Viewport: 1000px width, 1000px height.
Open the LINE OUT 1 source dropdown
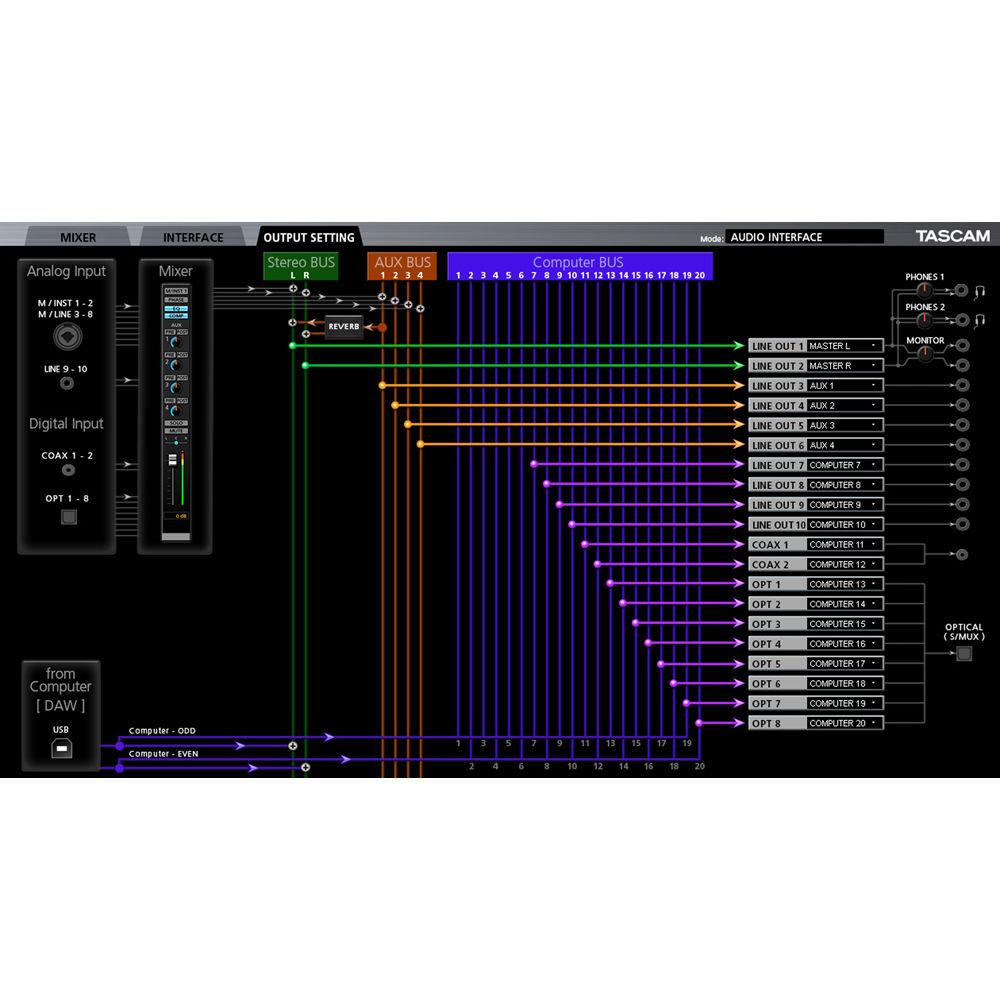845,346
